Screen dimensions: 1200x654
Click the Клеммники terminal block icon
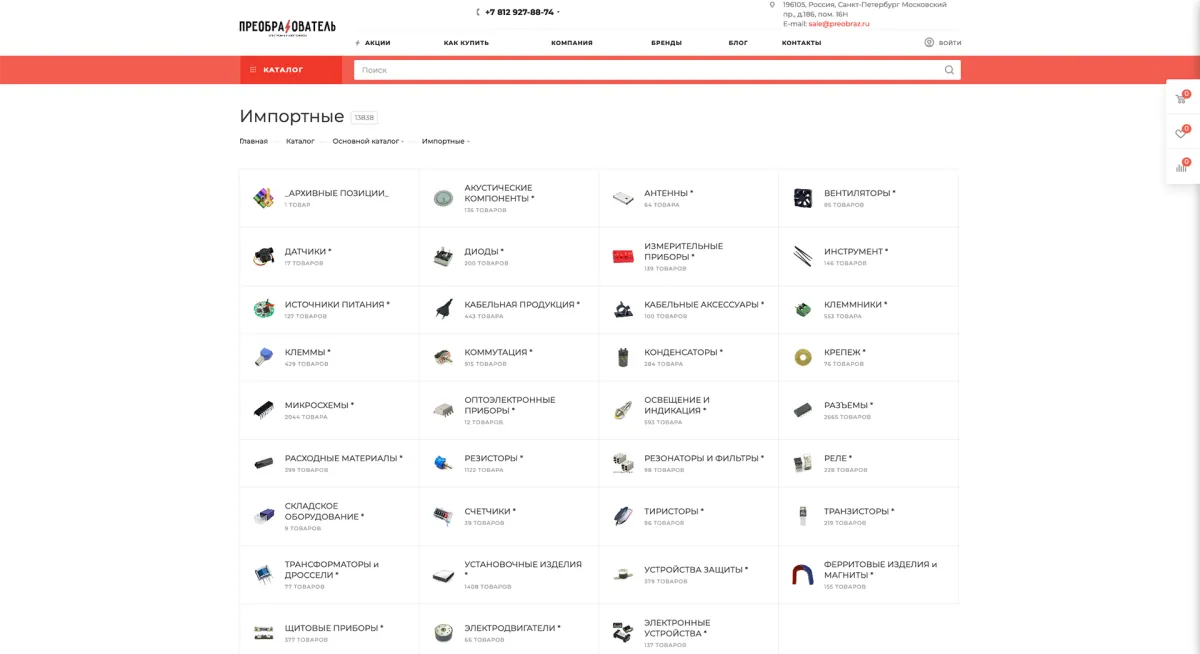coord(803,310)
